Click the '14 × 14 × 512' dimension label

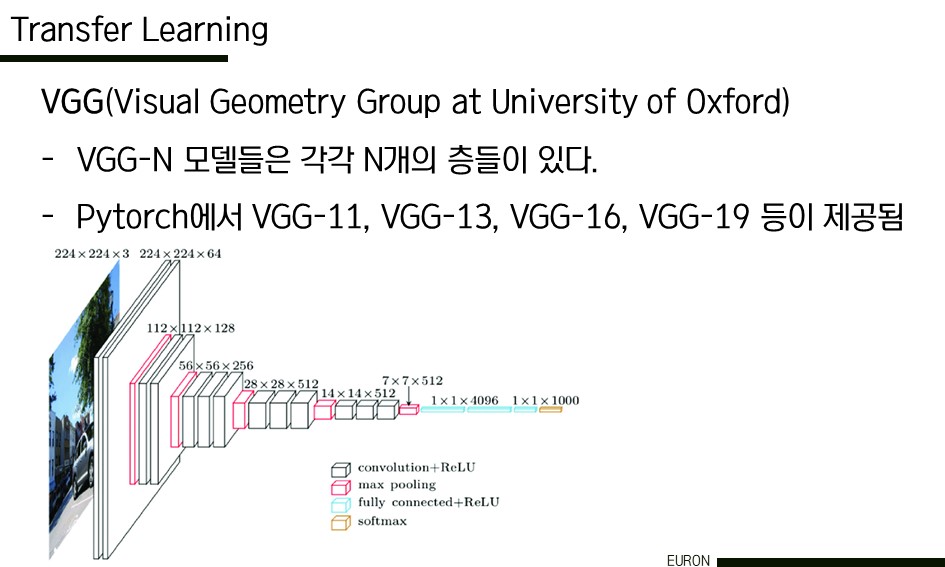(358, 393)
